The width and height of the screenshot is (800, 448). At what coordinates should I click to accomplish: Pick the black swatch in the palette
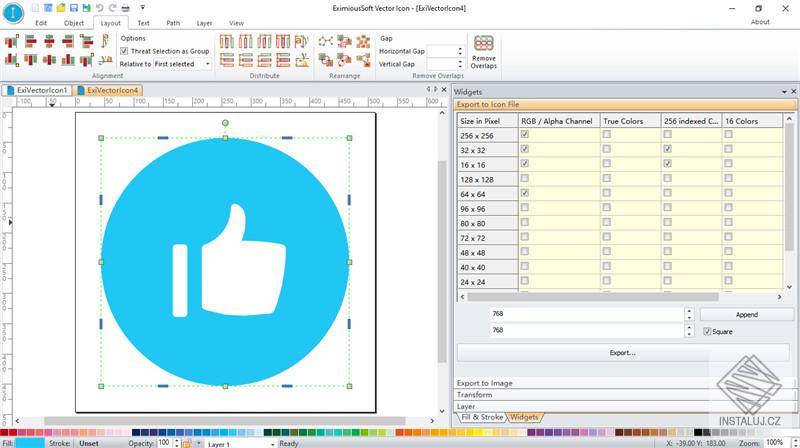pos(698,432)
